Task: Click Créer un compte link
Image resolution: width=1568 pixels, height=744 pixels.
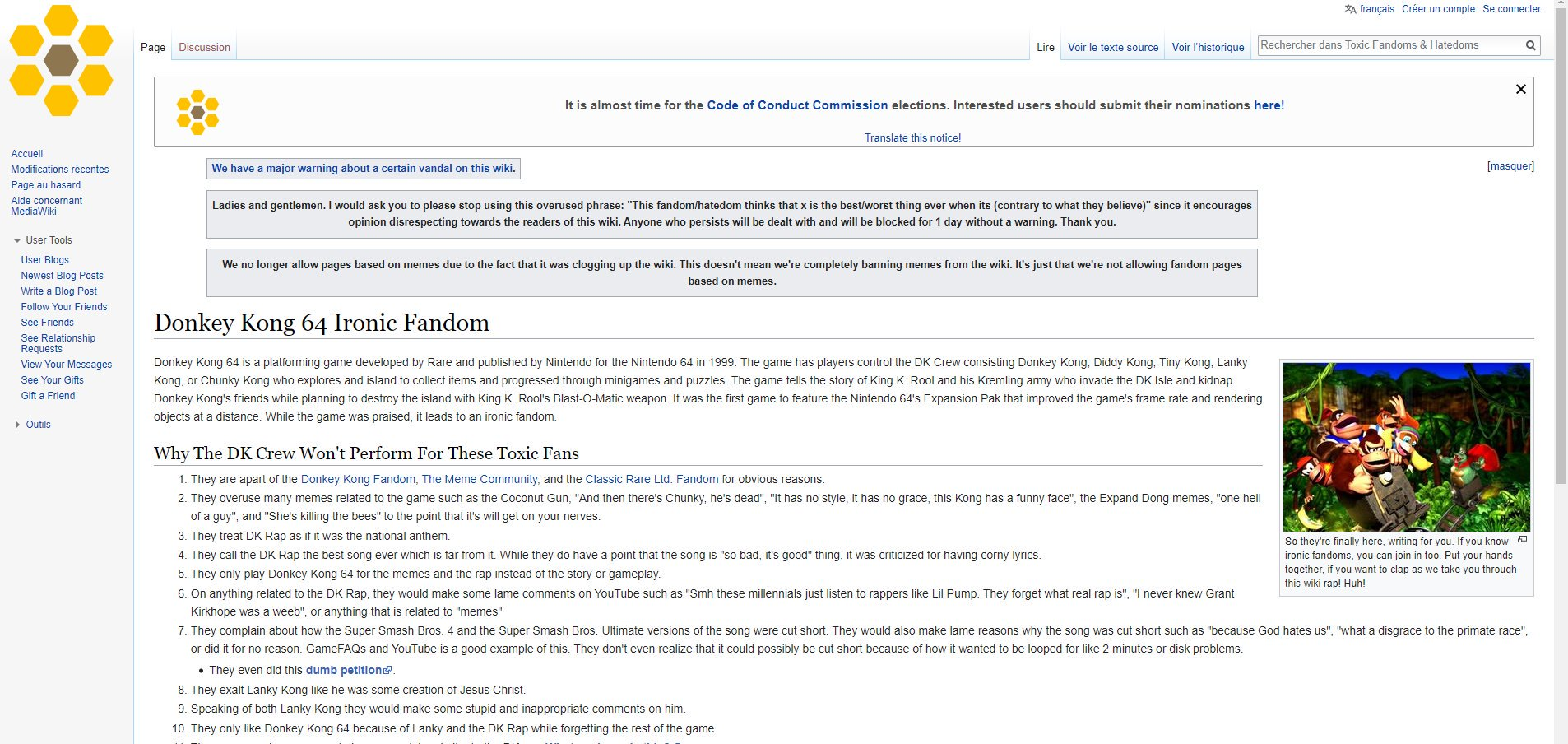Action: (x=1438, y=9)
